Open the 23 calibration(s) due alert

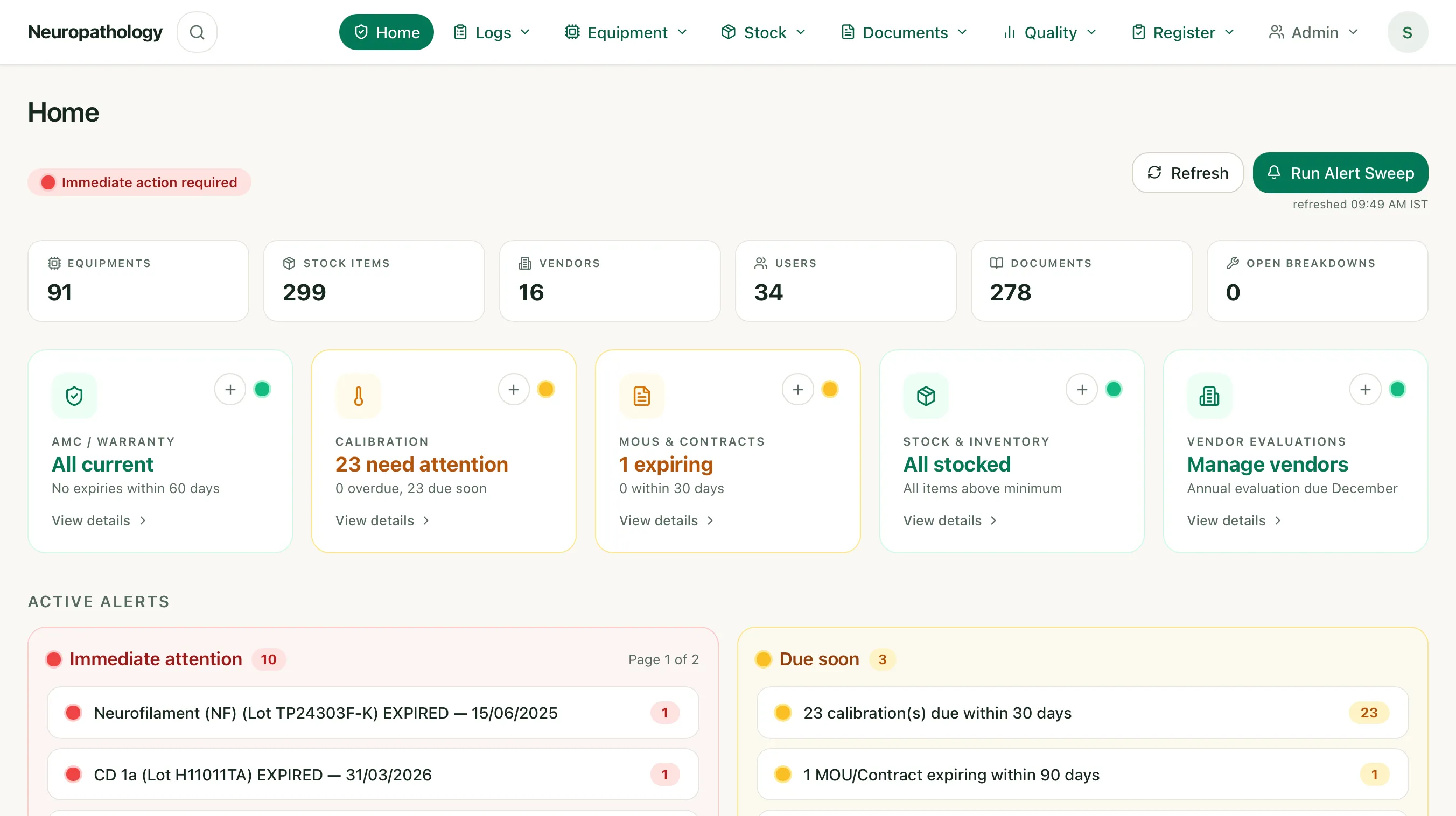[x=1082, y=713]
